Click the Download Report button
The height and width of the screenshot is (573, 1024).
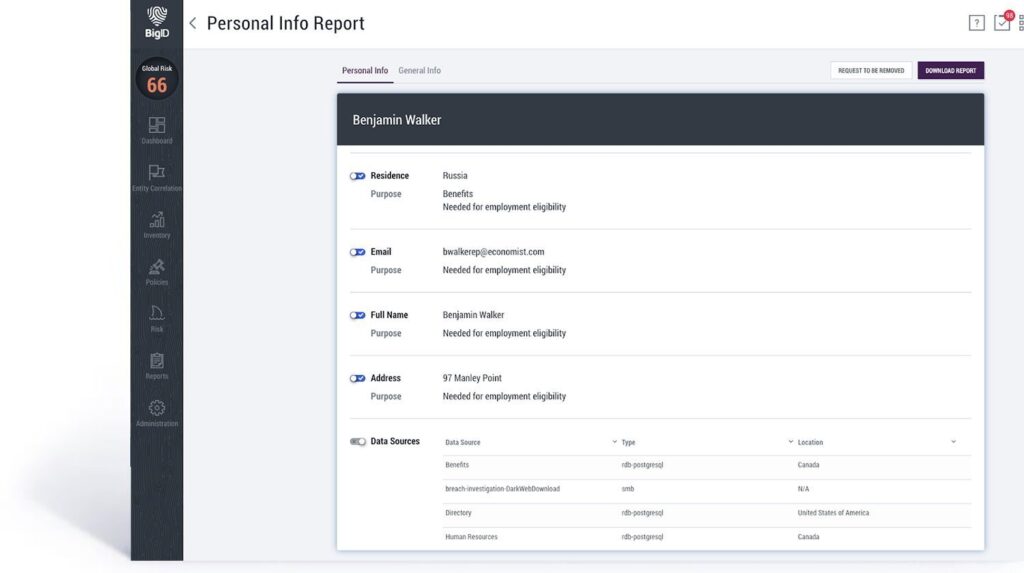click(950, 71)
